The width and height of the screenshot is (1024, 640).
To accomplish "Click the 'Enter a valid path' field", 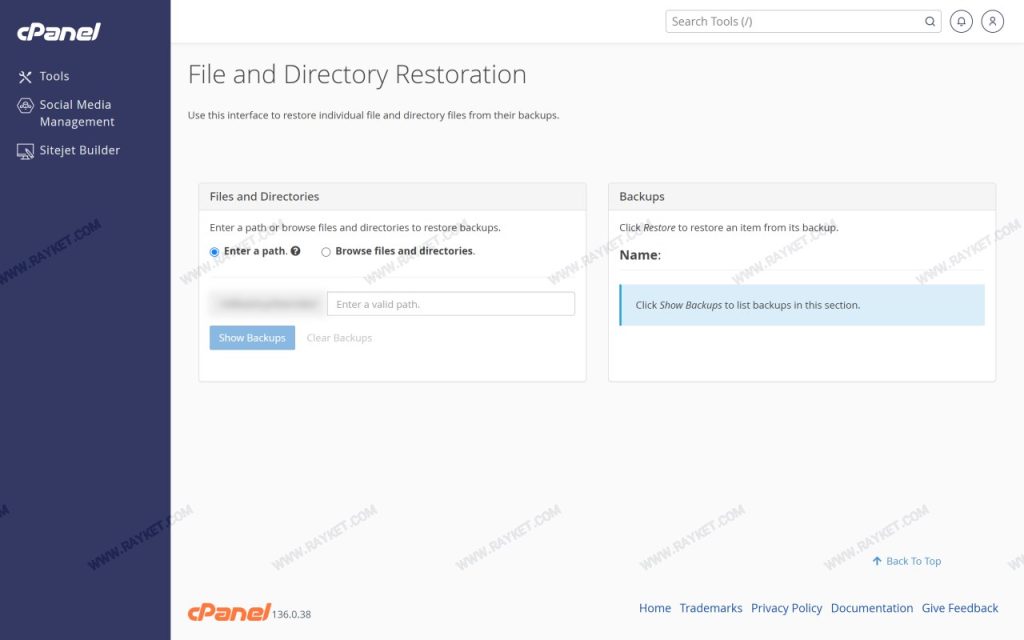I will pos(451,304).
